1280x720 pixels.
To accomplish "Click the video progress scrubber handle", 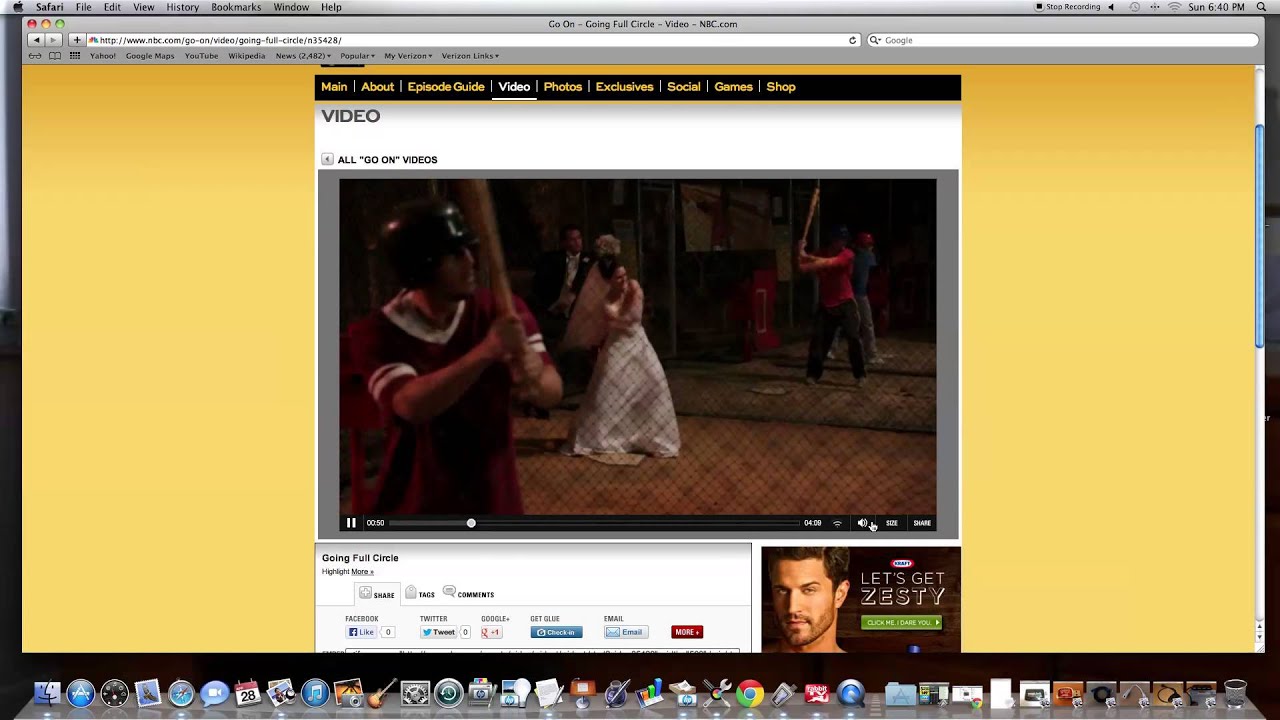I will click(471, 523).
